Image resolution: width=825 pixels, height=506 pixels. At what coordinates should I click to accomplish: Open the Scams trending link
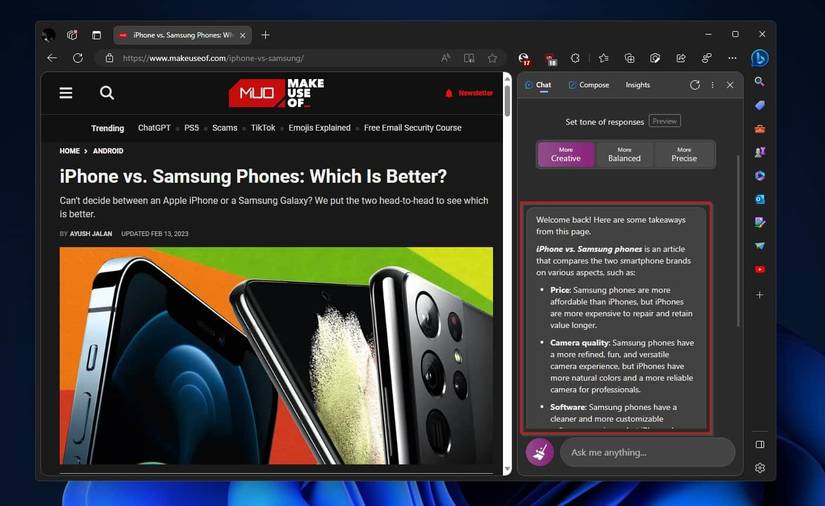225,128
